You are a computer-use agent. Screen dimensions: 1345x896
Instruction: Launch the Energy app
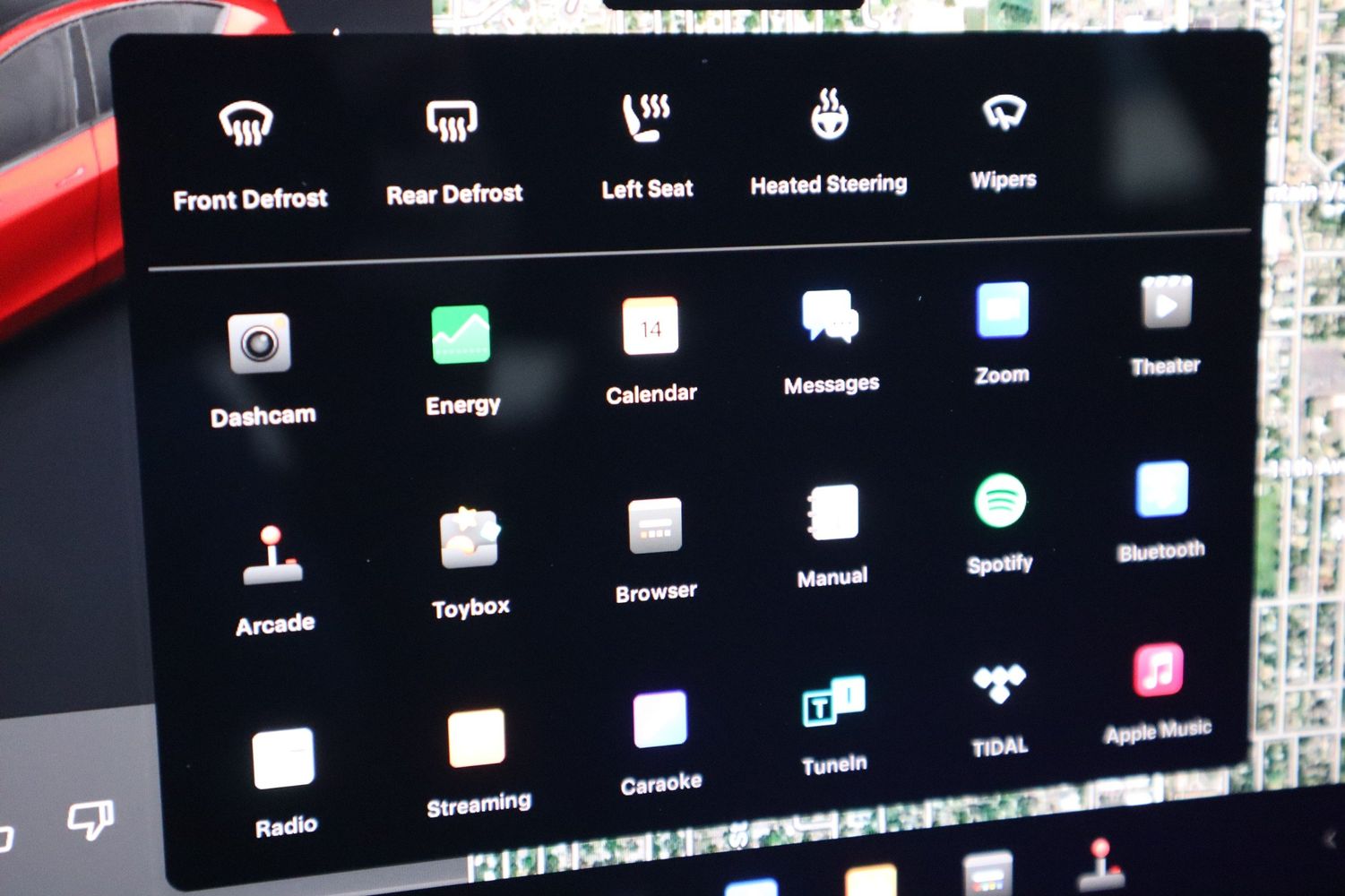click(461, 334)
